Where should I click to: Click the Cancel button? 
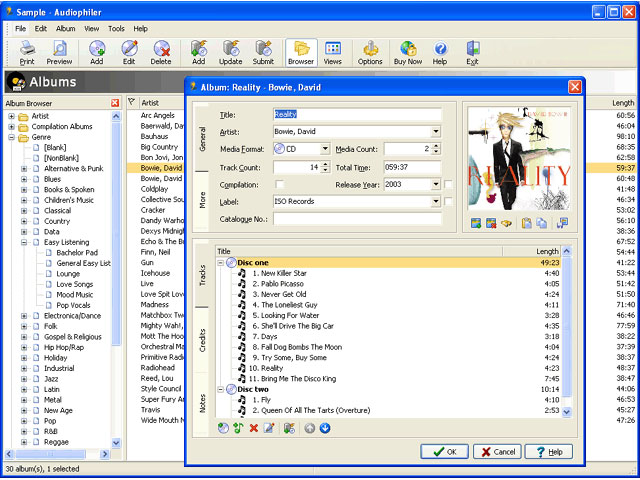pos(497,452)
